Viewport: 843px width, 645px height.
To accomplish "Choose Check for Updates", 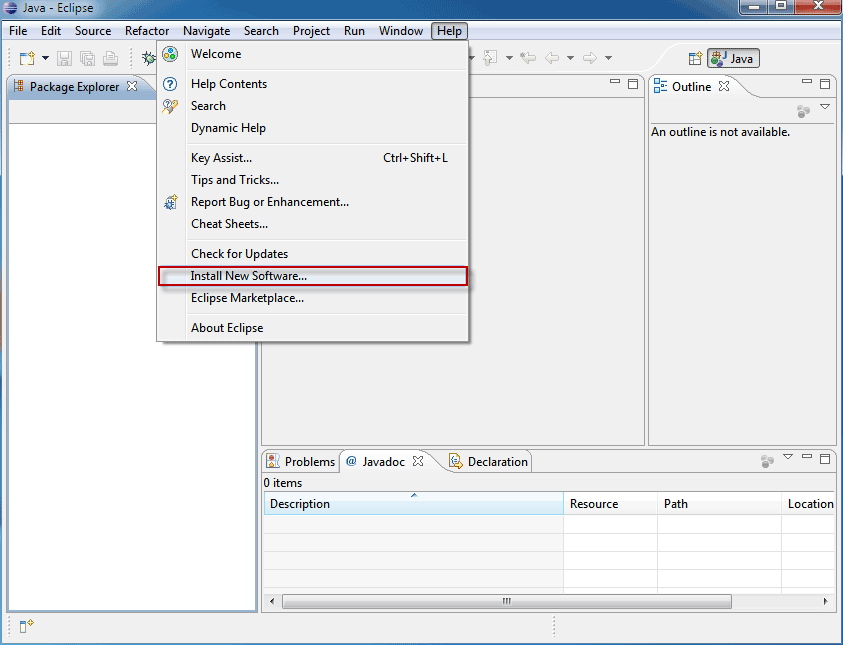I will tap(313, 254).
